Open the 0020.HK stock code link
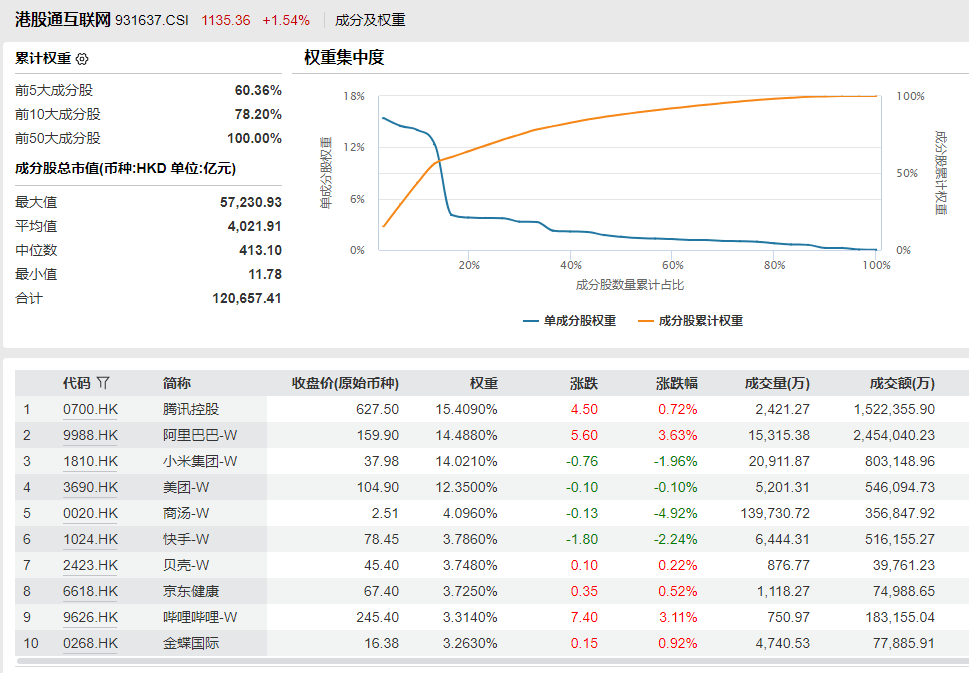The image size is (969, 673). (90, 513)
